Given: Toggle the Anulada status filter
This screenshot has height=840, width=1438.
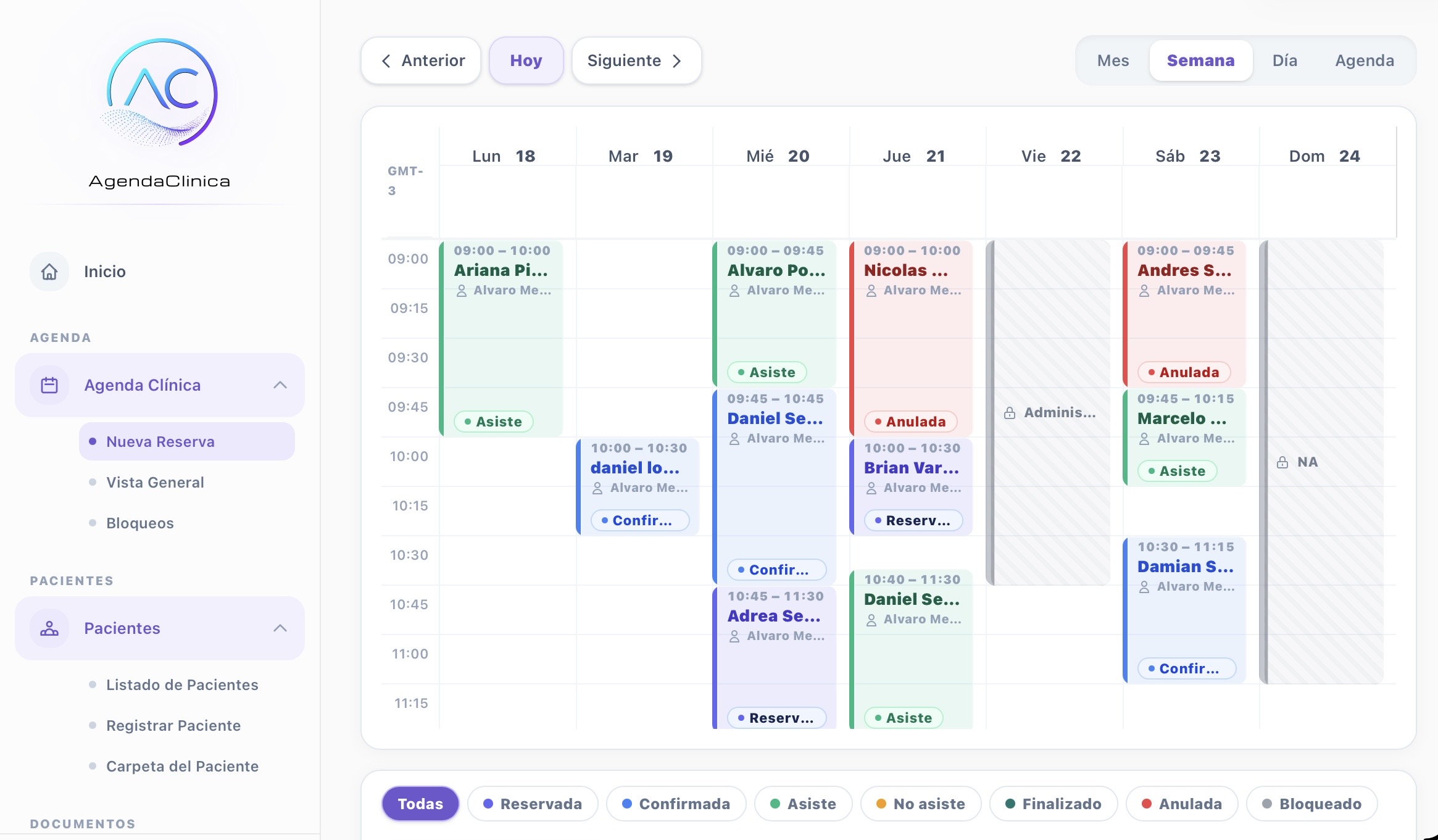Looking at the screenshot, I should [1182, 804].
